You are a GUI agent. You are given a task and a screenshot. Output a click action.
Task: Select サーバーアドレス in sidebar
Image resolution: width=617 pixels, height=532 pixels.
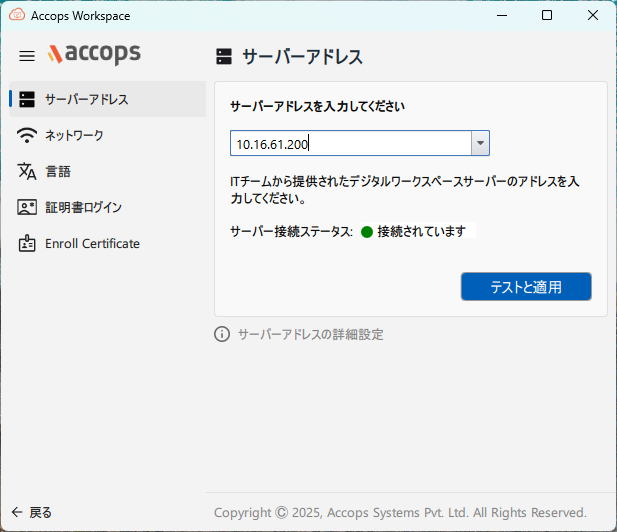click(x=107, y=99)
